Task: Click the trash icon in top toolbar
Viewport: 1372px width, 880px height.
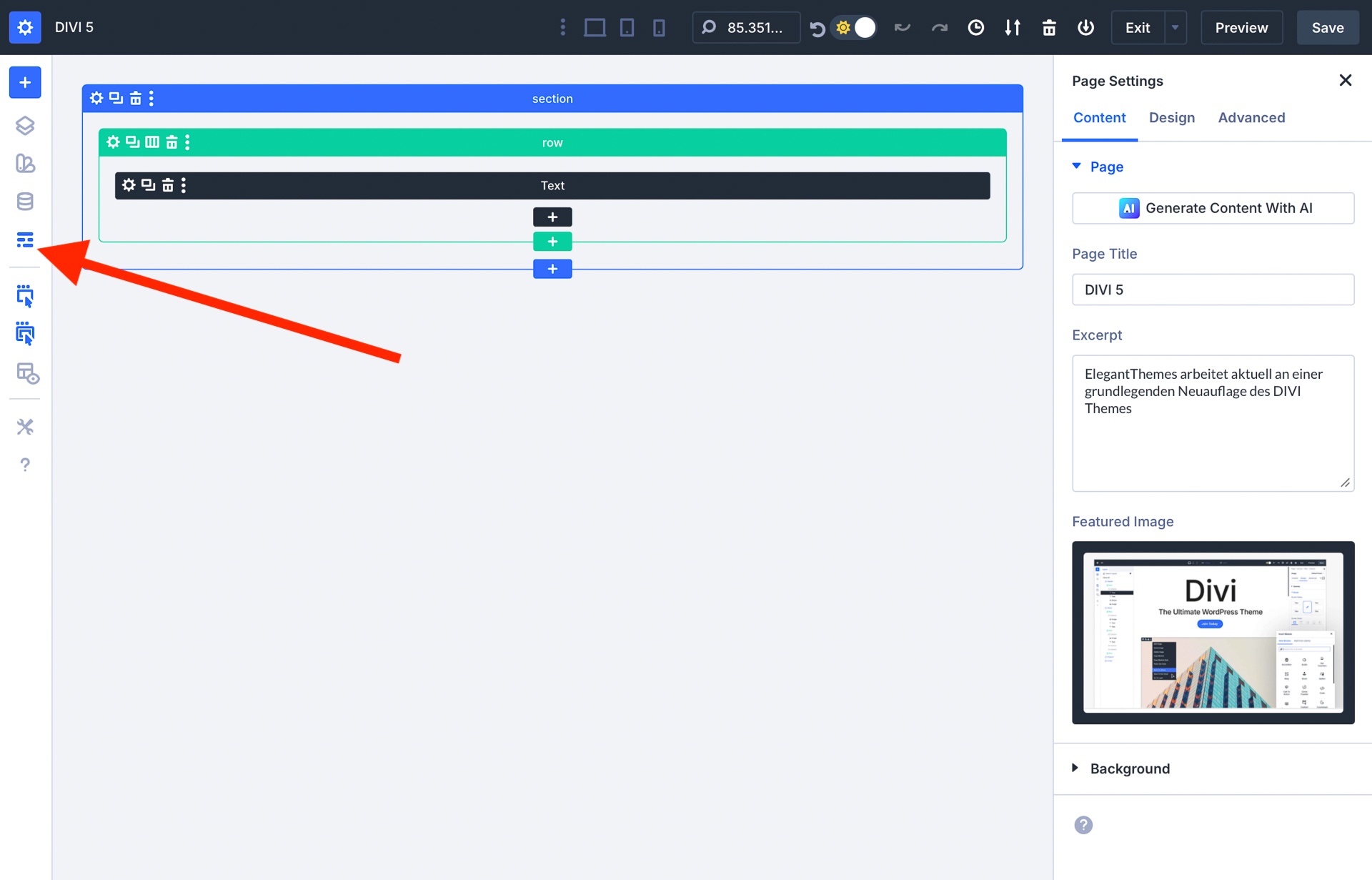Action: pos(1049,27)
